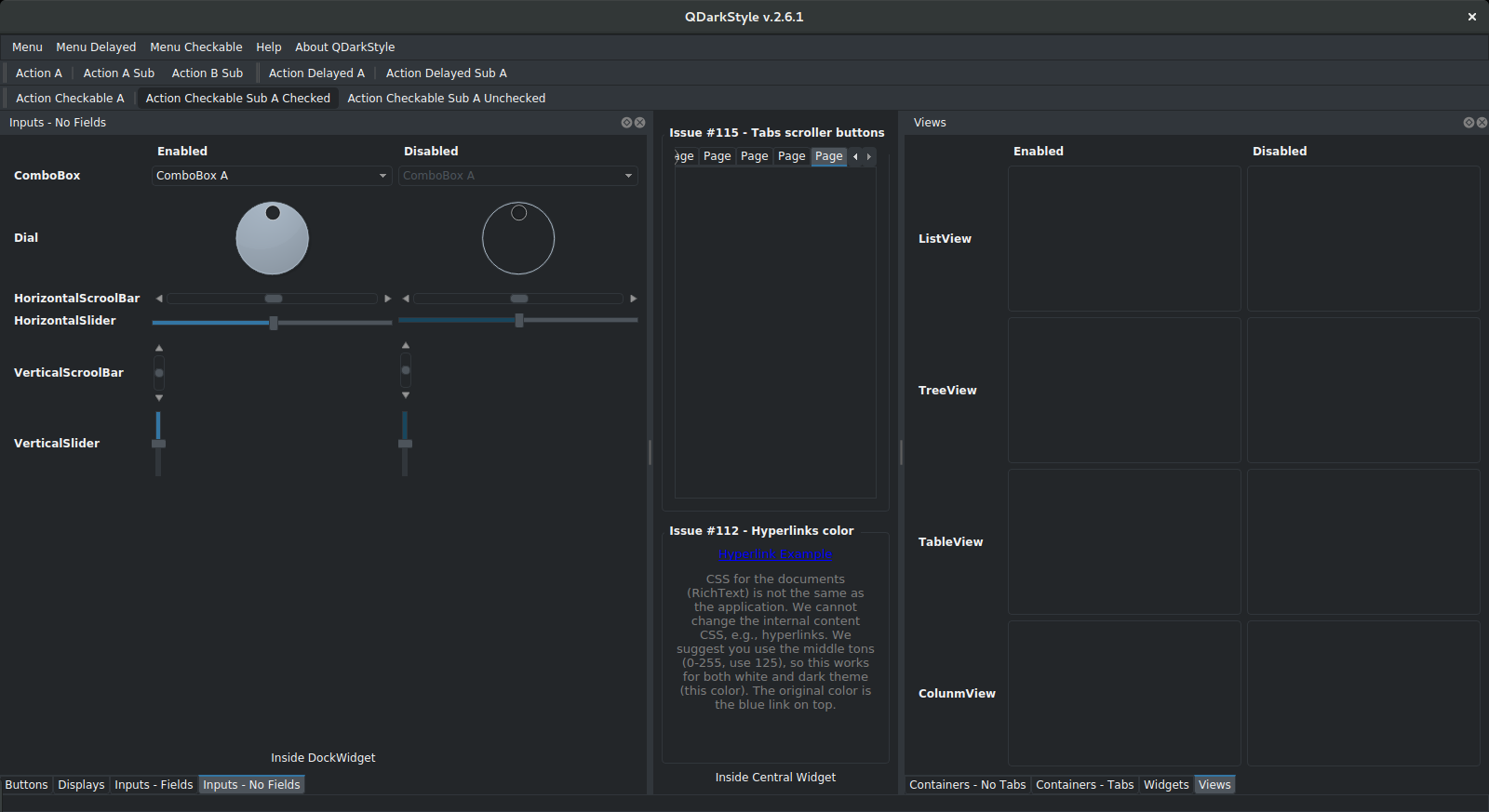Open the enabled ComboBox A dropdown
1489x812 pixels.
(271, 176)
